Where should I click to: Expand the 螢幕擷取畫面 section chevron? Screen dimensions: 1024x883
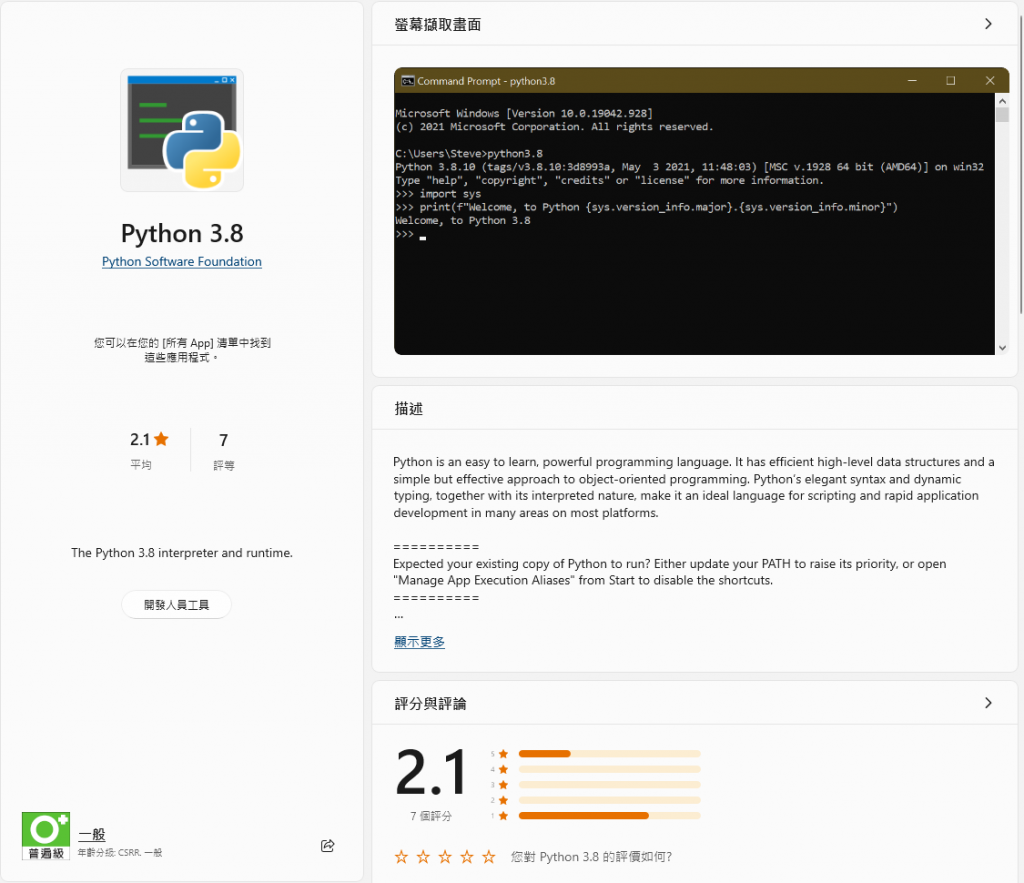point(988,24)
